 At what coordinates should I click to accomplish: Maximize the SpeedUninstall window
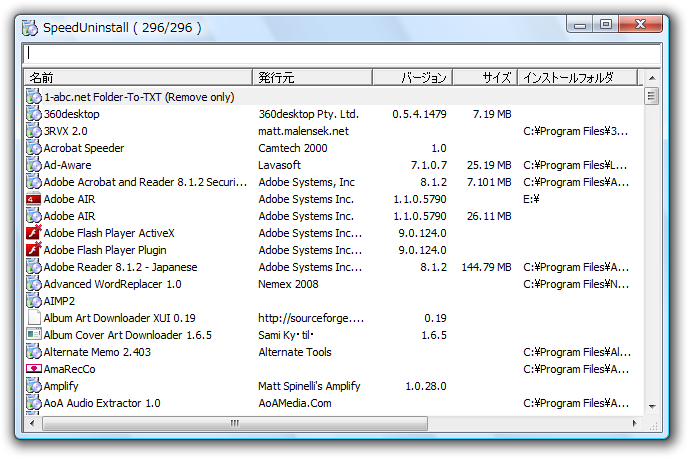(606, 24)
